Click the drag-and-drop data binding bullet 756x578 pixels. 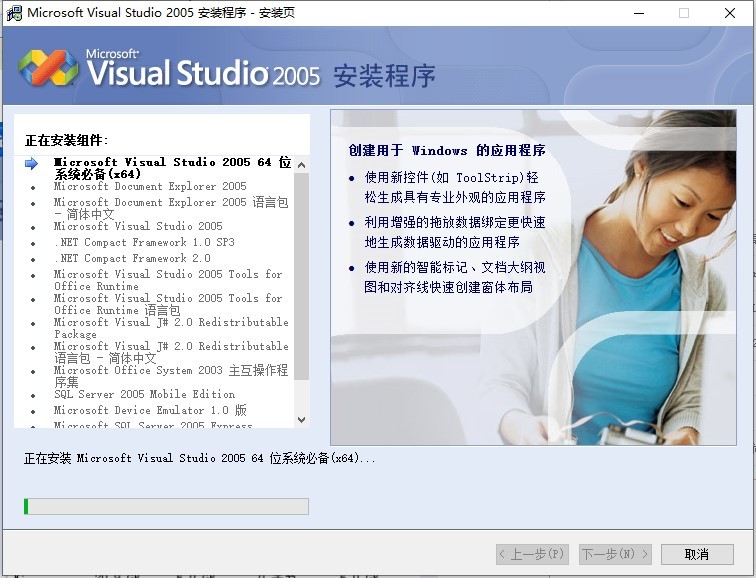tap(455, 232)
